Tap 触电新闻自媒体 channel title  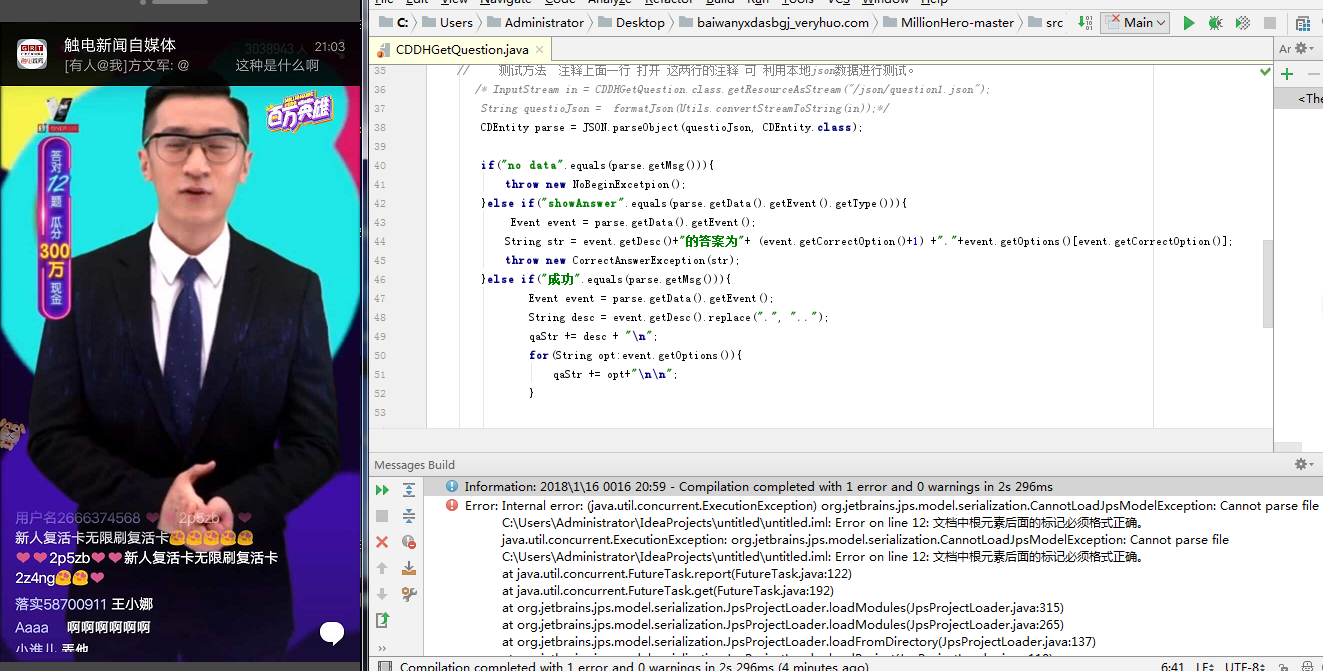(x=120, y=45)
